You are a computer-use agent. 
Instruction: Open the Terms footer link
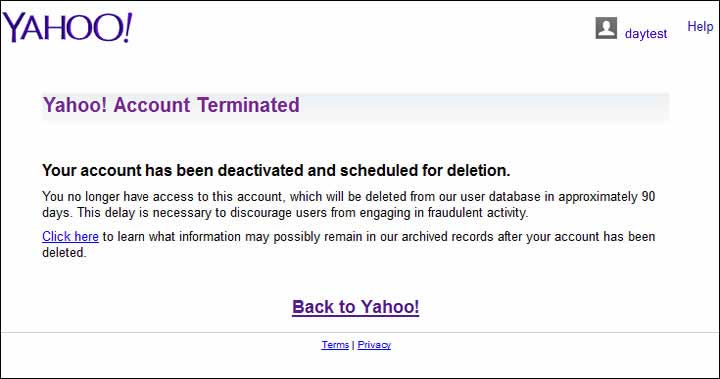tap(335, 345)
